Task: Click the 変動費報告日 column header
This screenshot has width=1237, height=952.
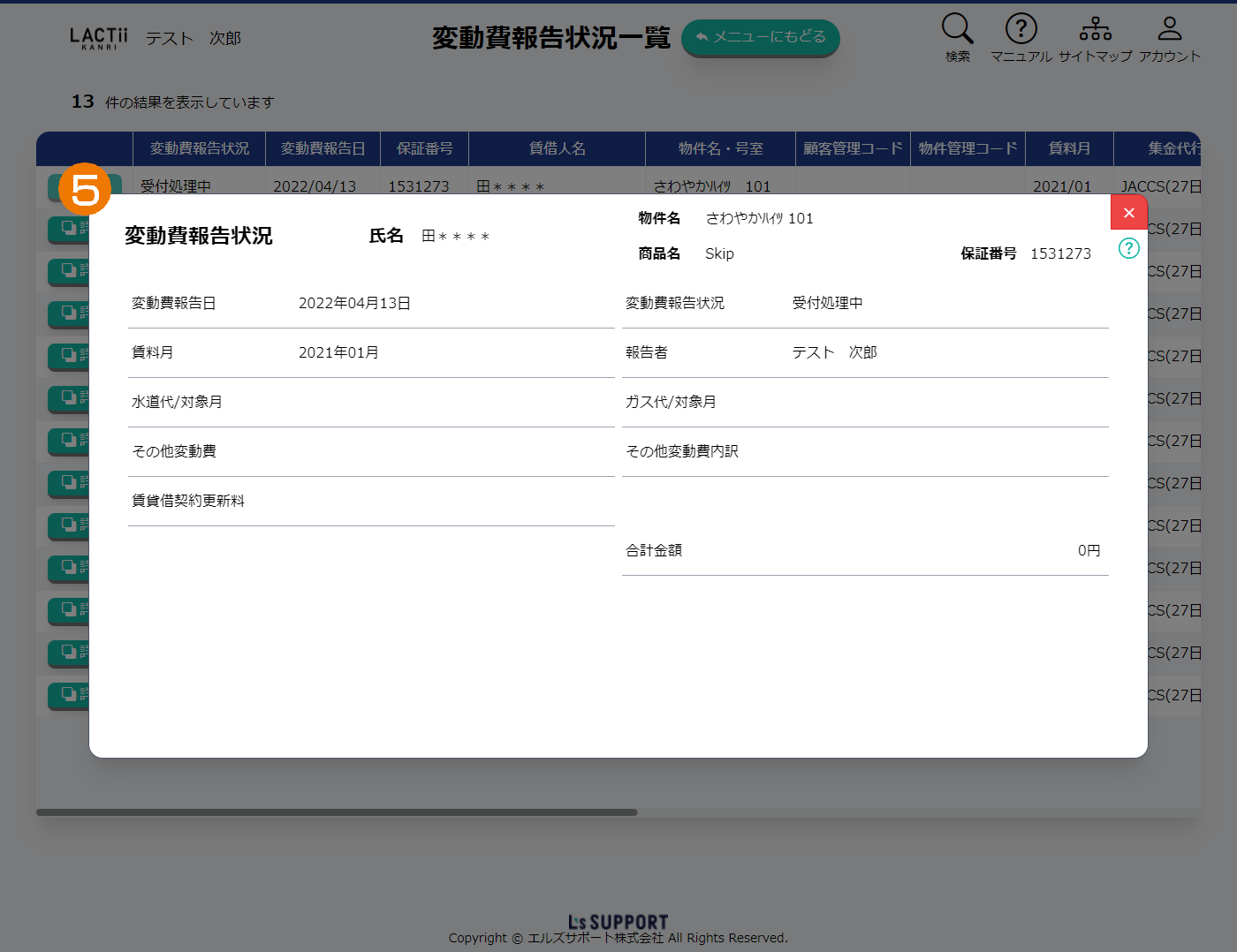Action: point(323,148)
